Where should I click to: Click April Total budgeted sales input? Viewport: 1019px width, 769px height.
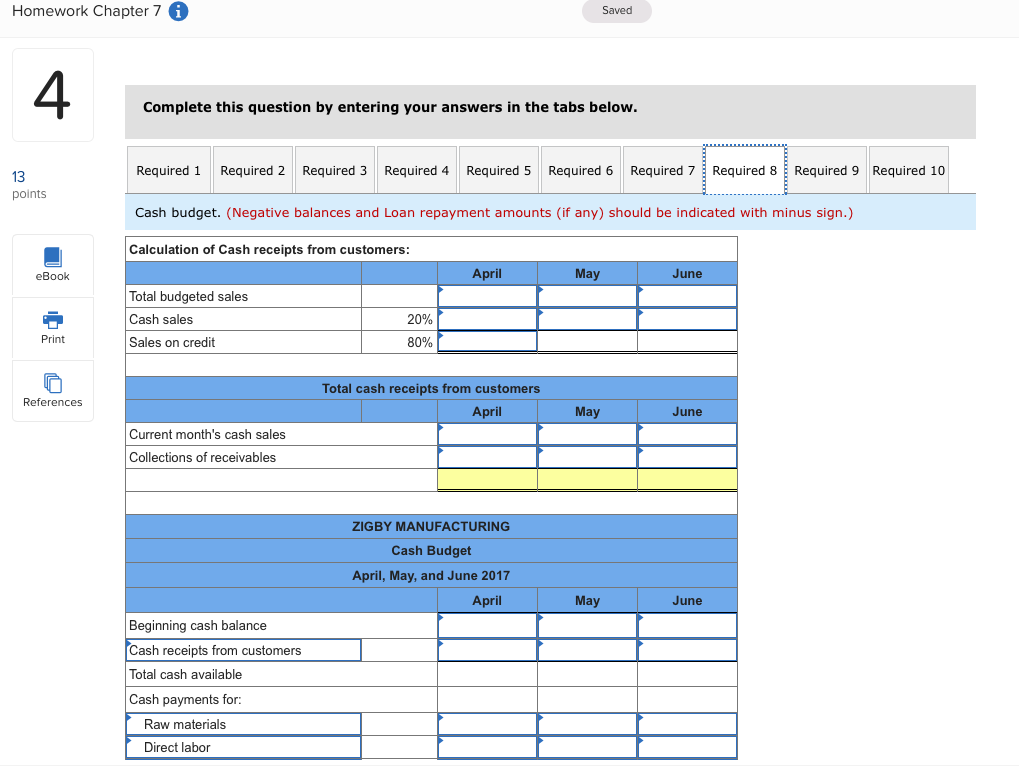pos(487,296)
